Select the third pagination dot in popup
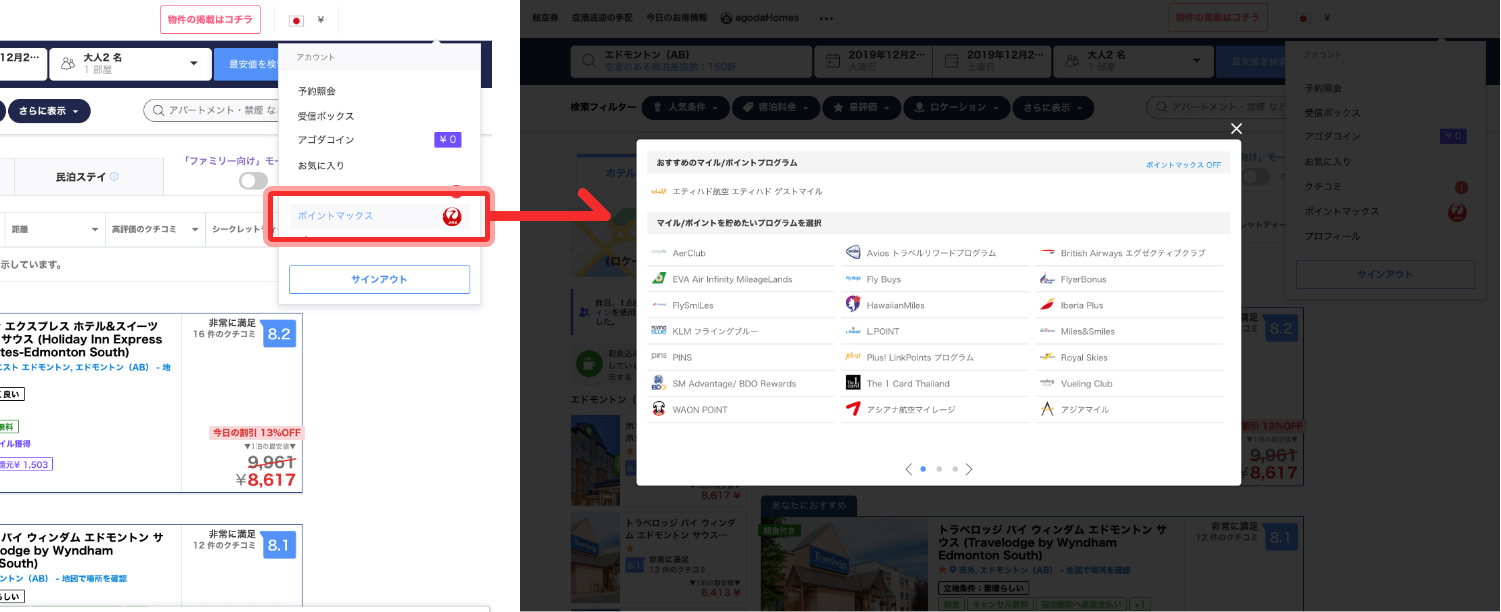 [x=955, y=468]
